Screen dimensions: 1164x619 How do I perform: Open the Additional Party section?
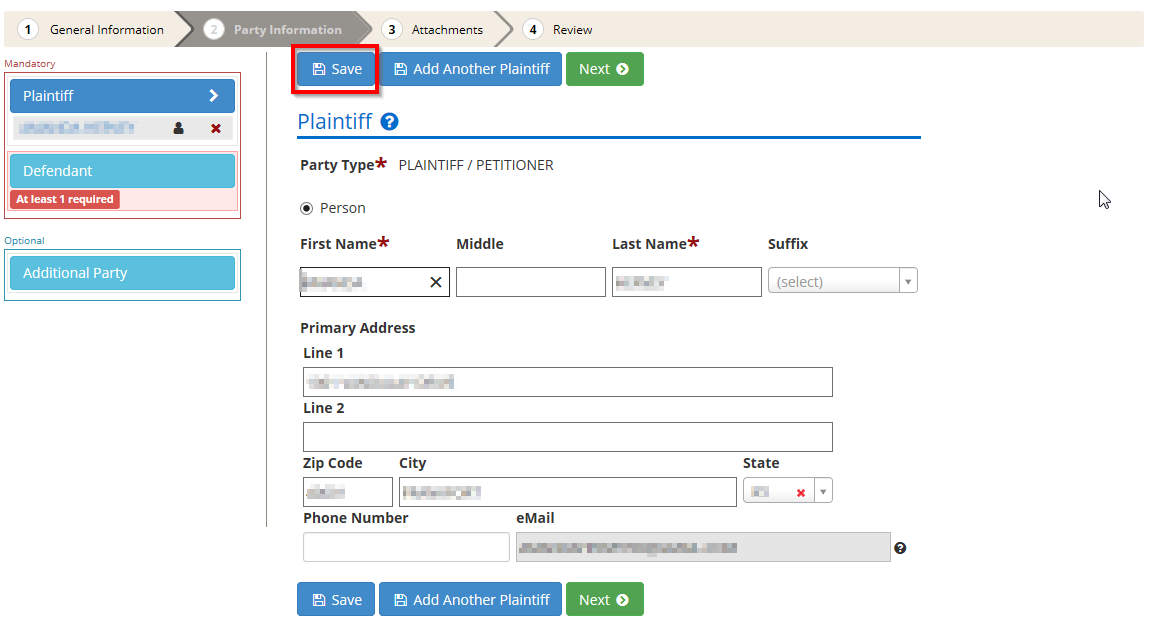[122, 273]
